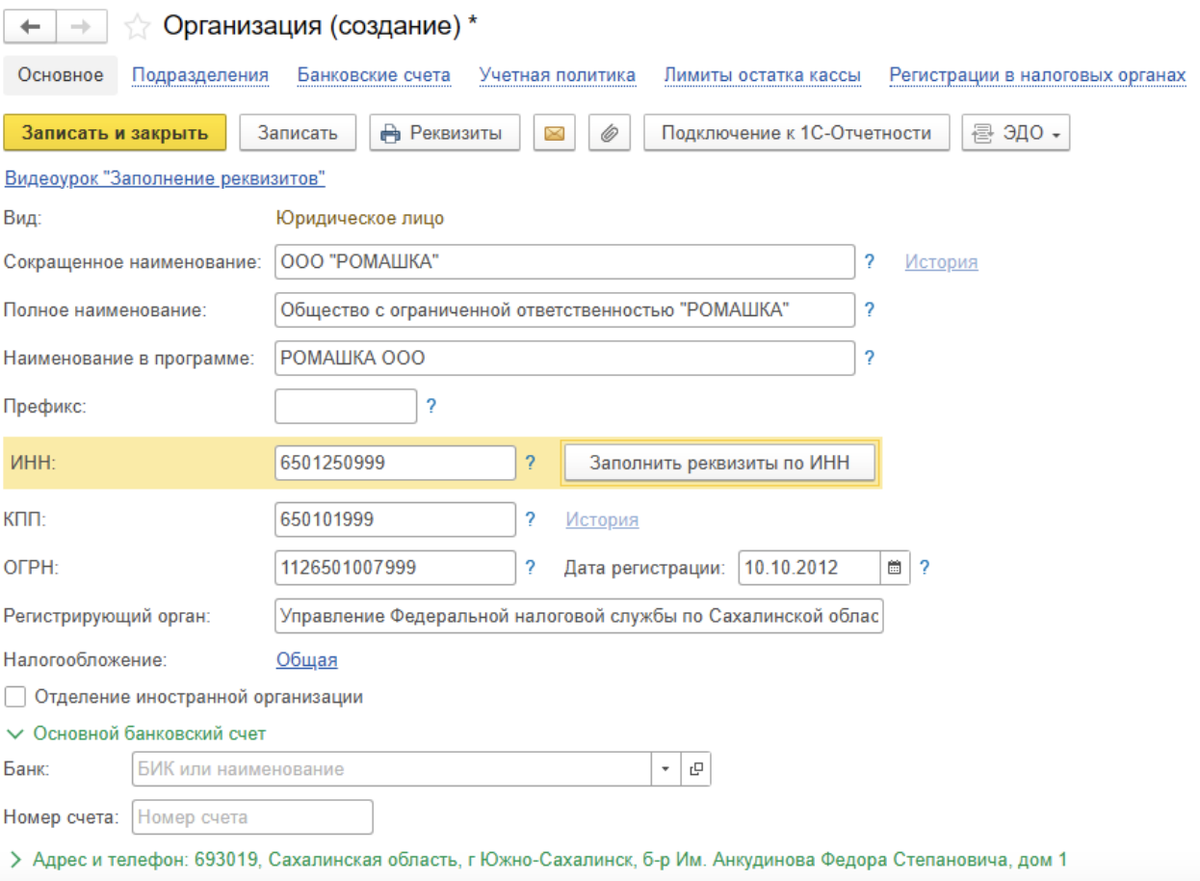
Task: Click Подключение к 1С-Отчетности button
Action: pos(797,133)
